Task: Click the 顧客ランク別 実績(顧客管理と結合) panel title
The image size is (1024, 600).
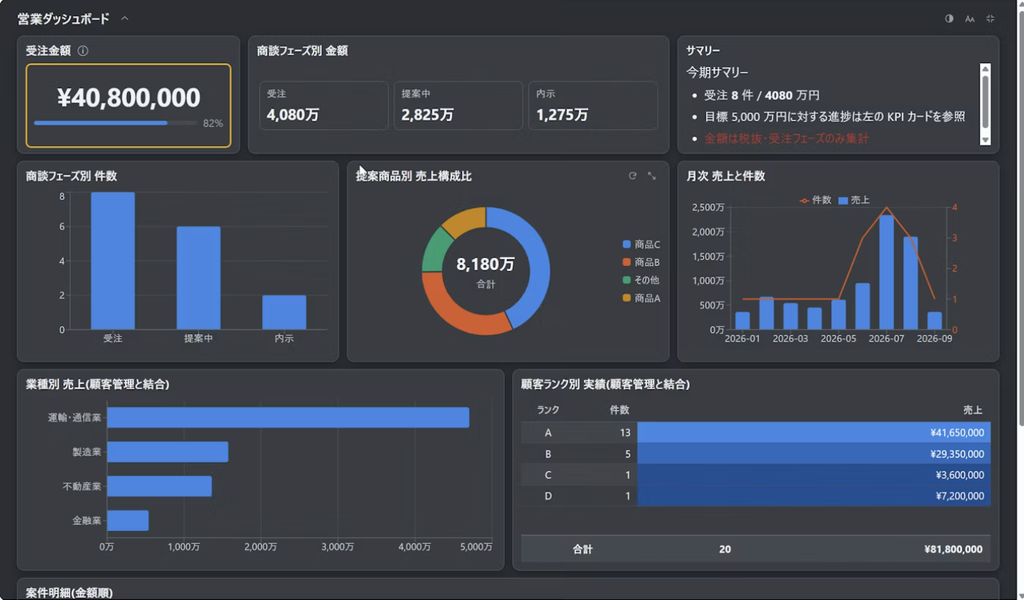Action: tap(605, 384)
